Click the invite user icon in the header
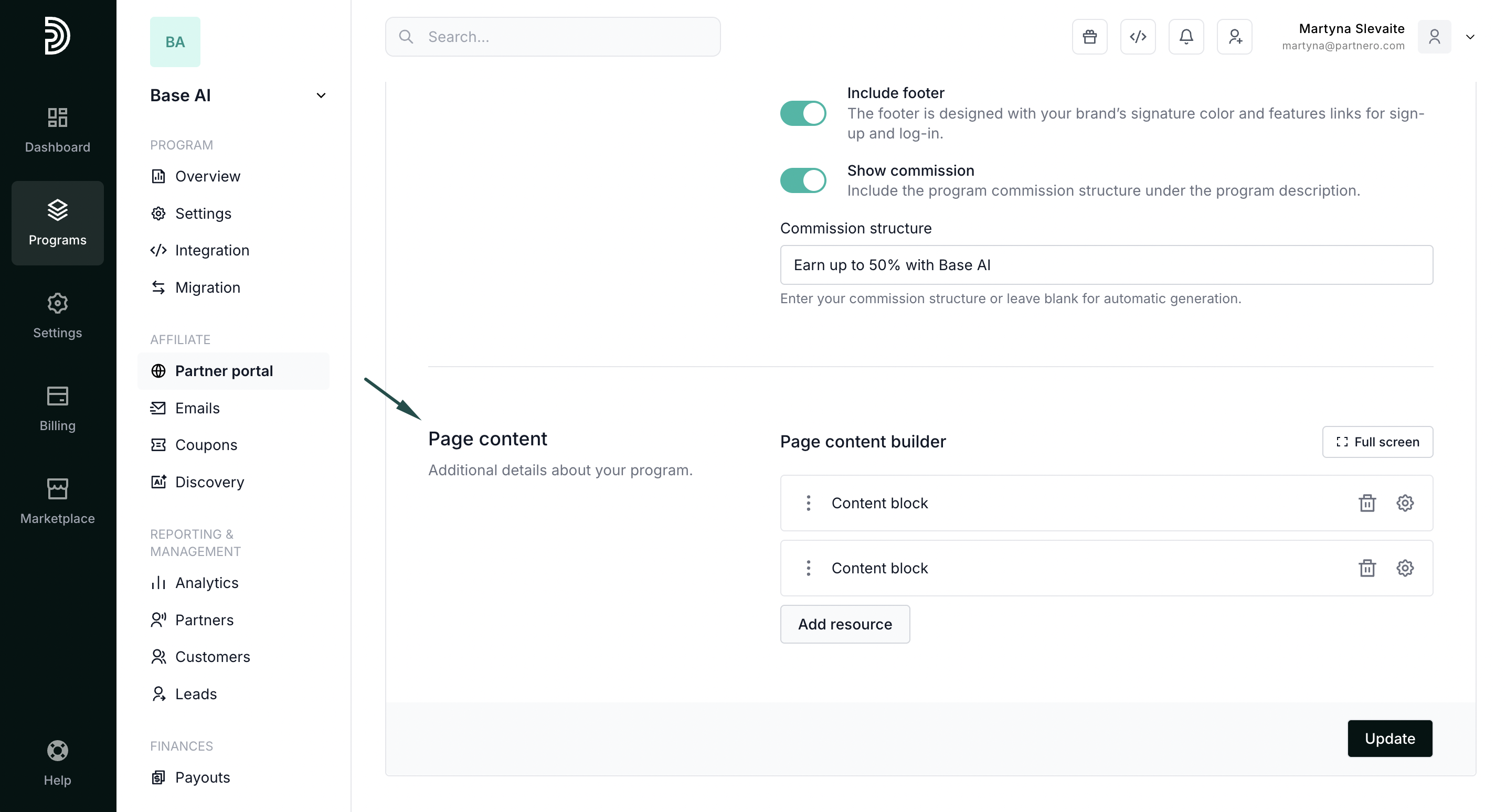Image resolution: width=1506 pixels, height=812 pixels. coord(1234,37)
